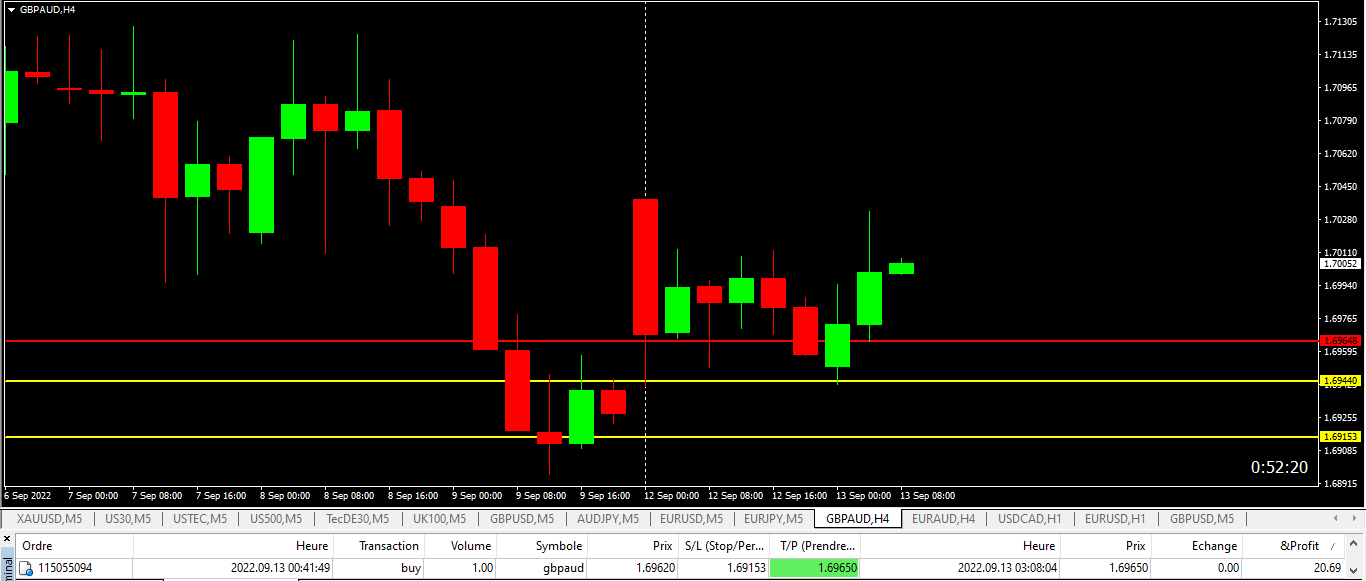The width and height of the screenshot is (1366, 581).
Task: Select the EURAUD,H4 chart tab
Action: tap(943, 519)
